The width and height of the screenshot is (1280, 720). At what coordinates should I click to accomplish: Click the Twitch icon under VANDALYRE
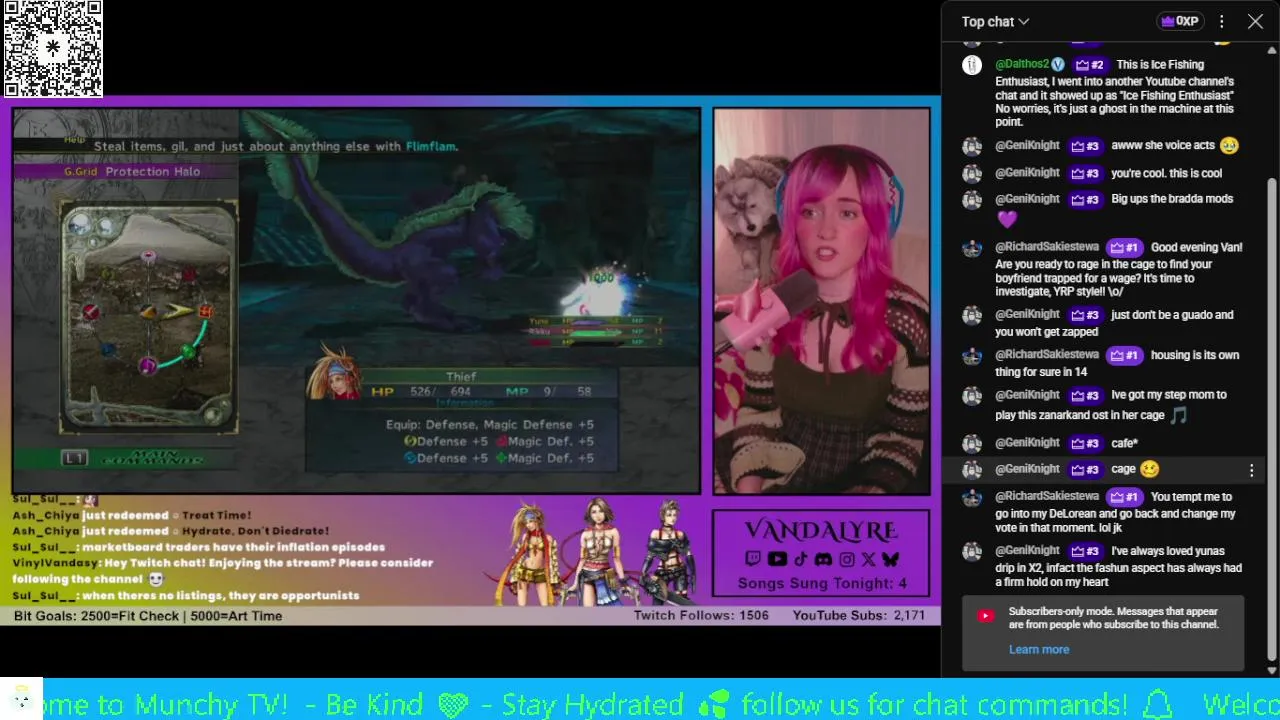(x=752, y=560)
